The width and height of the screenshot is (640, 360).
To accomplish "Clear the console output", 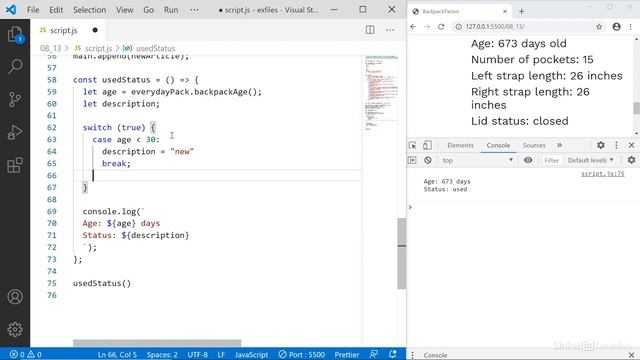I will click(428, 160).
